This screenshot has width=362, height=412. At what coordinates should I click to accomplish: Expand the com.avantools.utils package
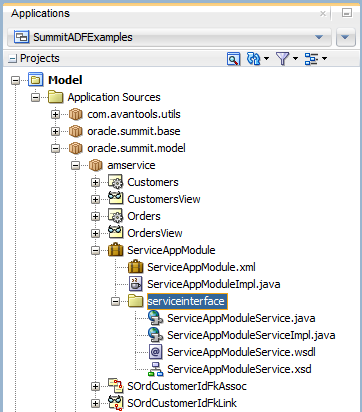point(55,114)
